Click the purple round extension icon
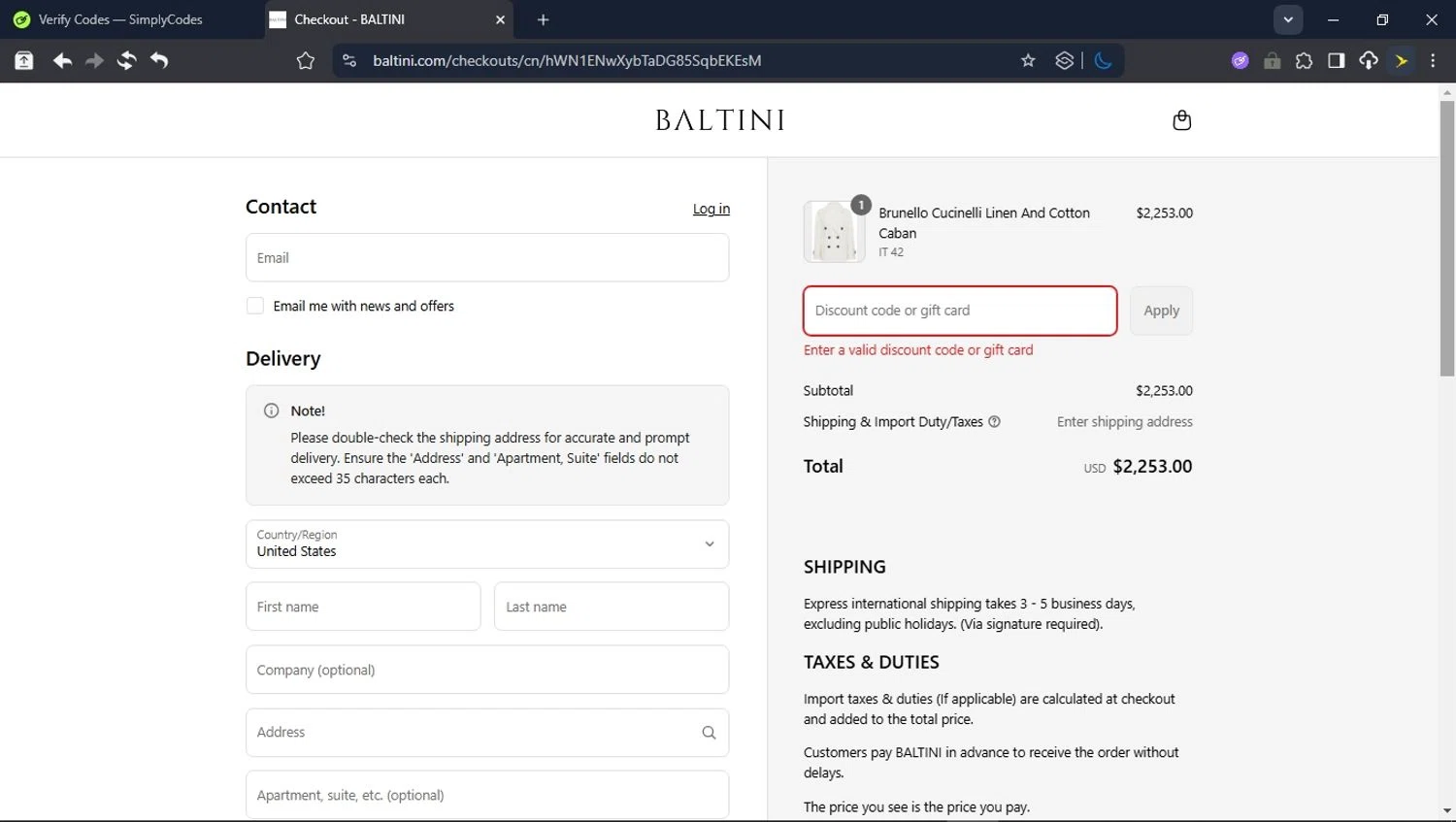Screen dimensions: 1456x822 pyautogui.click(x=1240, y=60)
